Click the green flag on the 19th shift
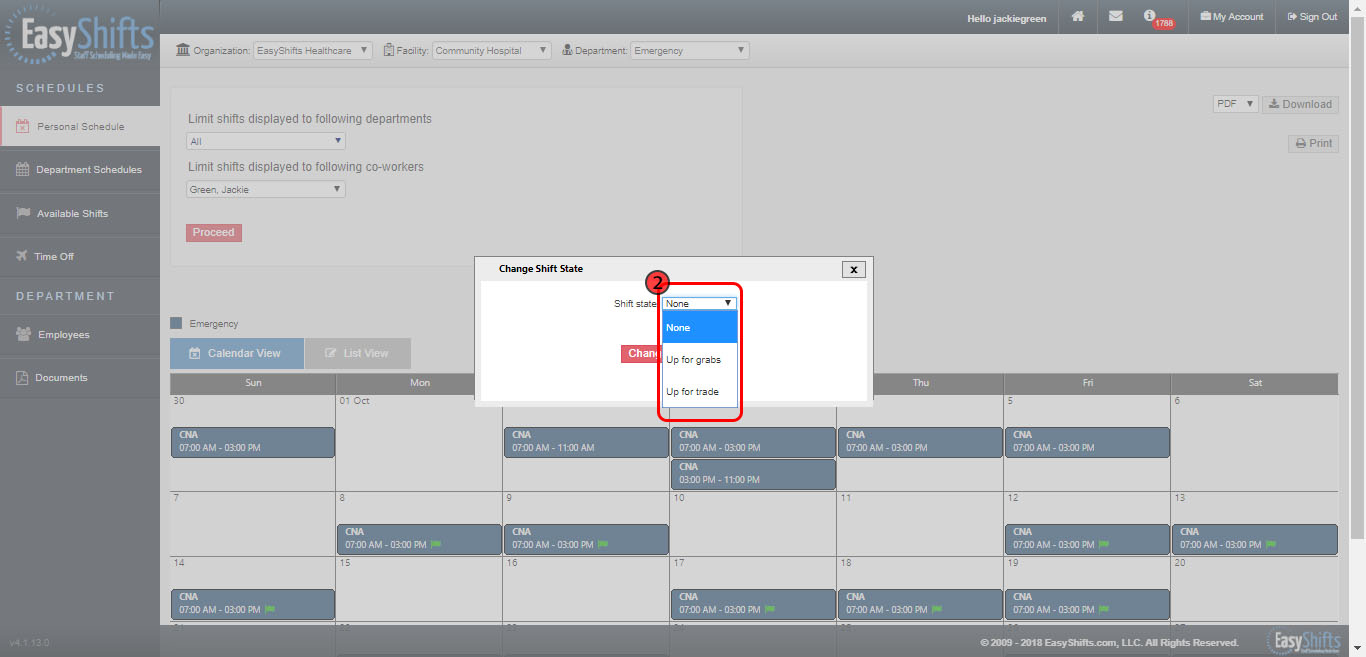The width and height of the screenshot is (1366, 657). tap(1103, 609)
